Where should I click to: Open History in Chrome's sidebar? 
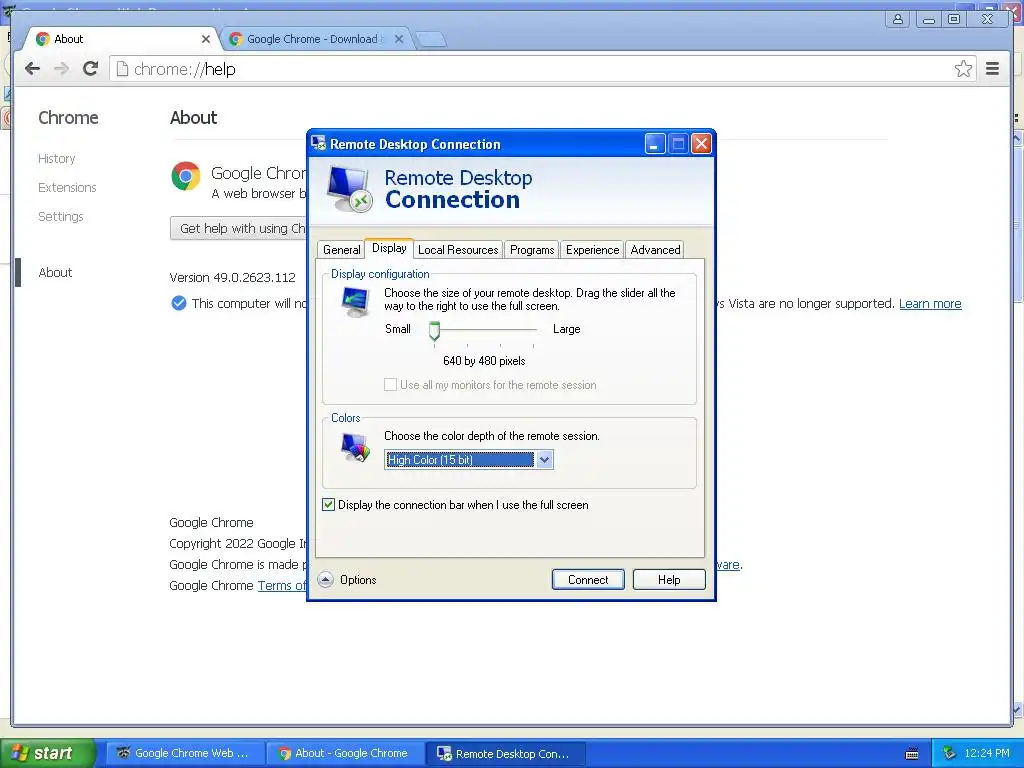tap(57, 159)
